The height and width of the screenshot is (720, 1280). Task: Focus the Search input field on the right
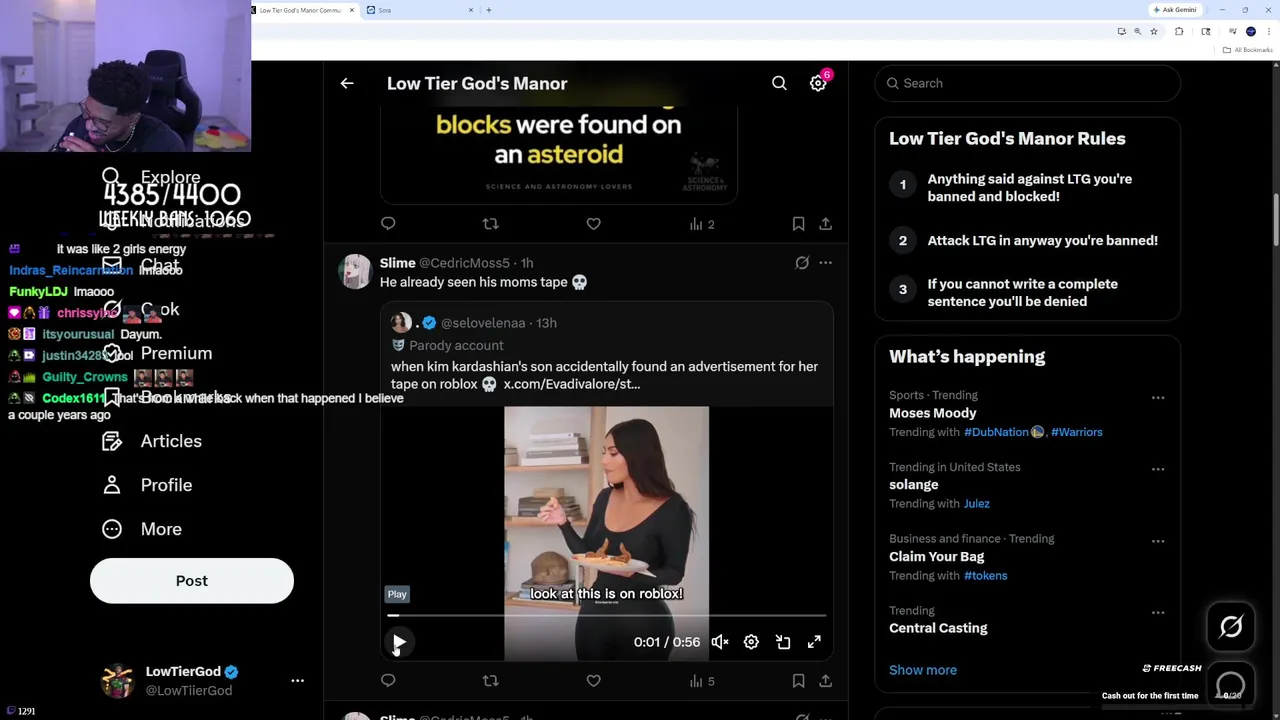pyautogui.click(x=1028, y=83)
